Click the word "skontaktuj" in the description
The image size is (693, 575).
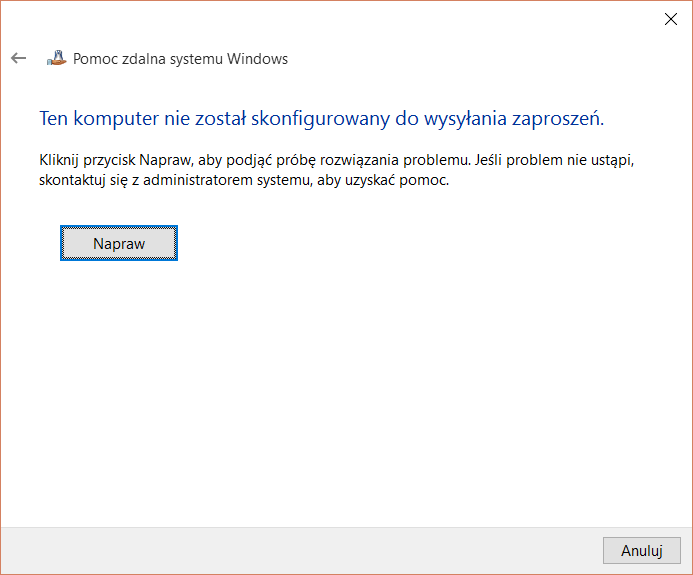[x=73, y=180]
